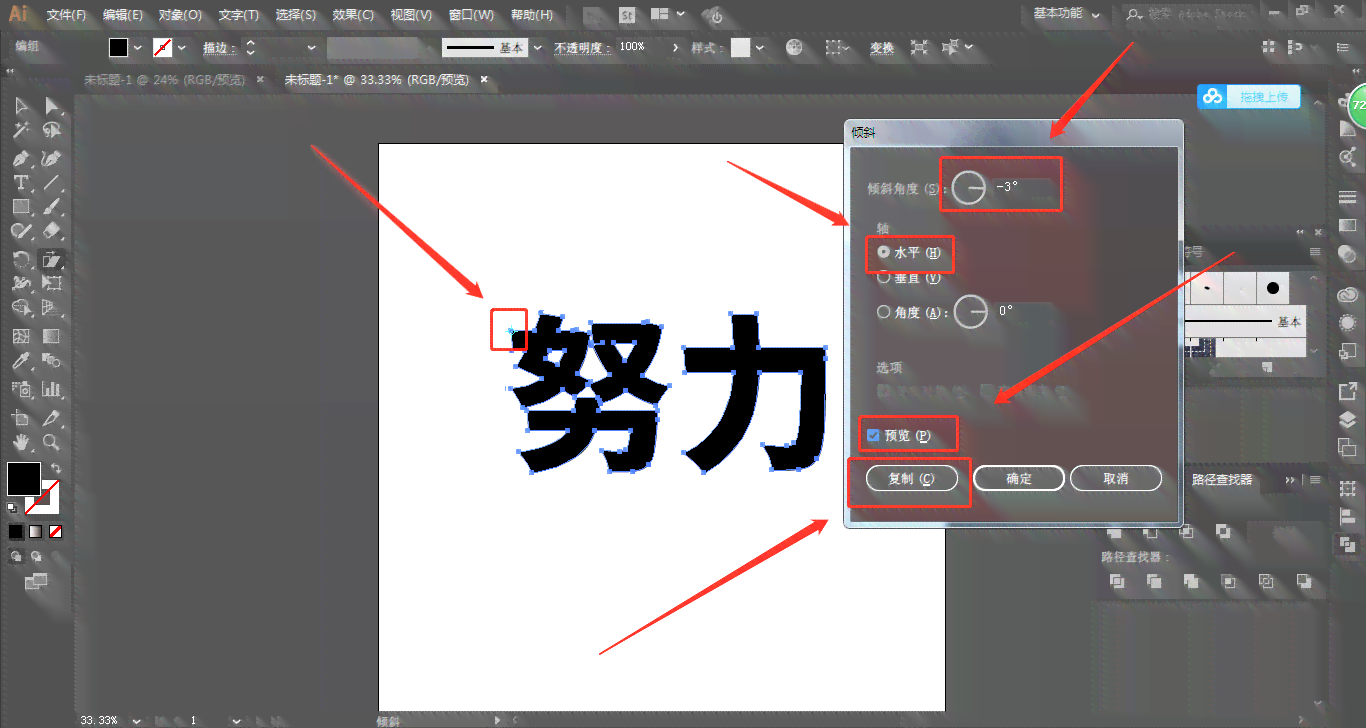Select the Rotate tool
Screen dimensions: 1366x728
[21, 260]
